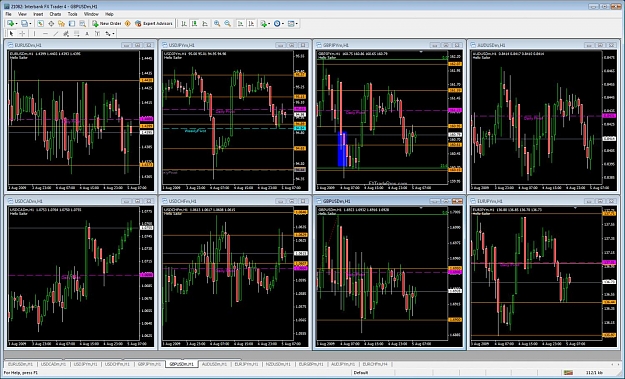
Task: Select the Horizontal Line drawing tool
Action: pos(45,34)
